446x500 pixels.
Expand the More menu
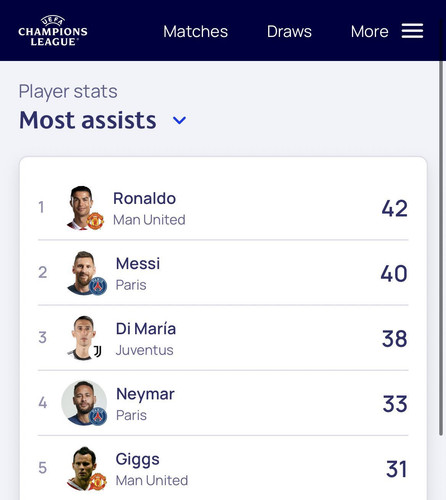point(369,32)
